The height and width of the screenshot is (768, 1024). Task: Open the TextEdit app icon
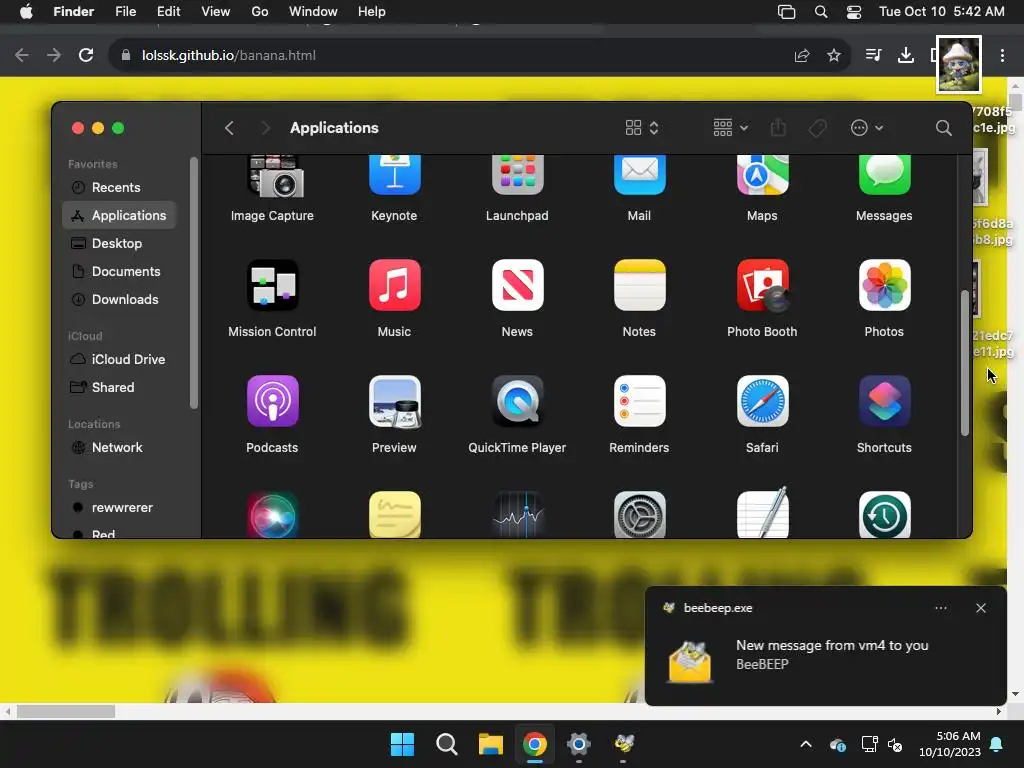coord(762,513)
